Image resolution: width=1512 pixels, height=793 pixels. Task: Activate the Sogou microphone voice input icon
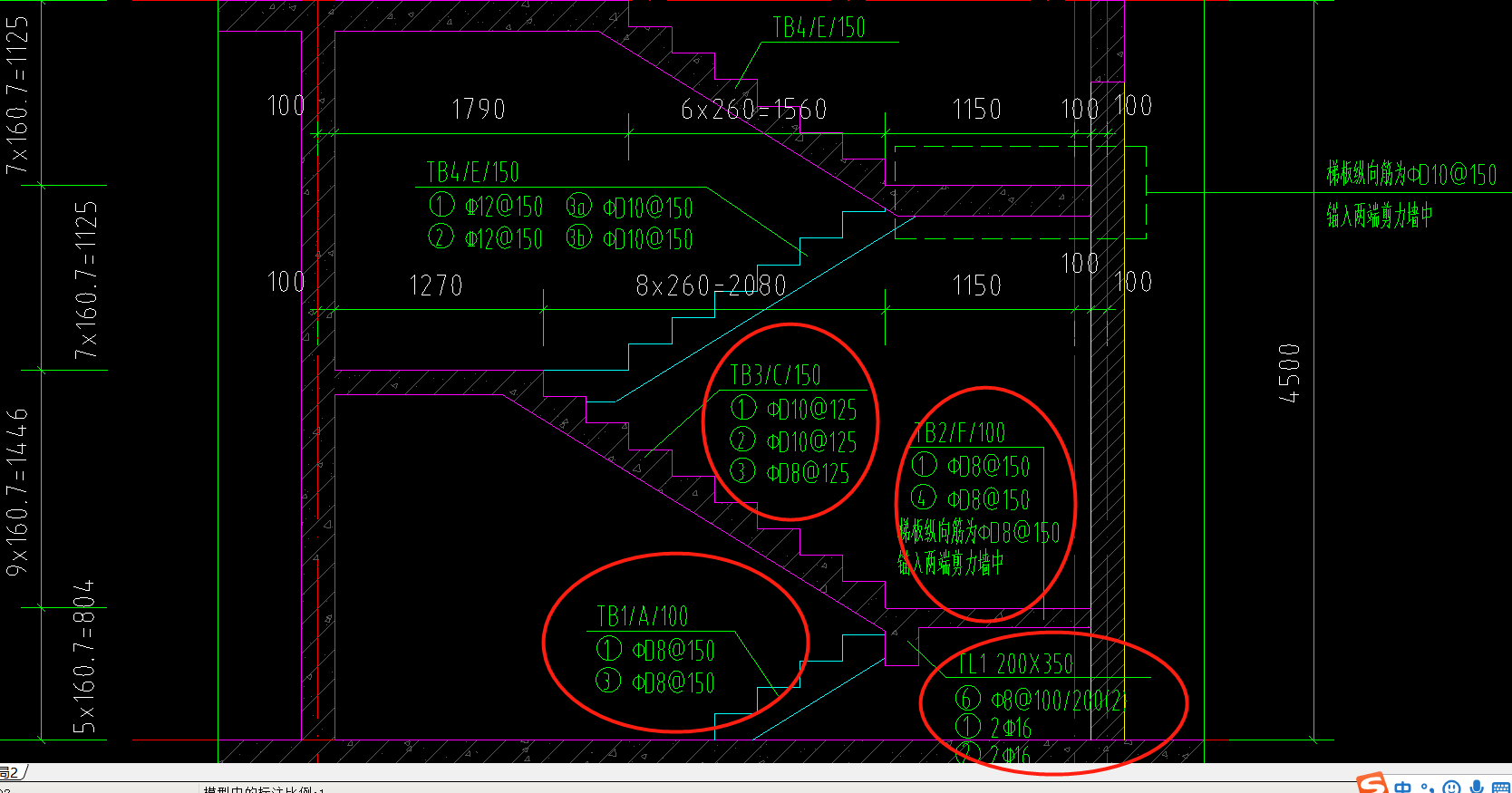tap(1477, 788)
